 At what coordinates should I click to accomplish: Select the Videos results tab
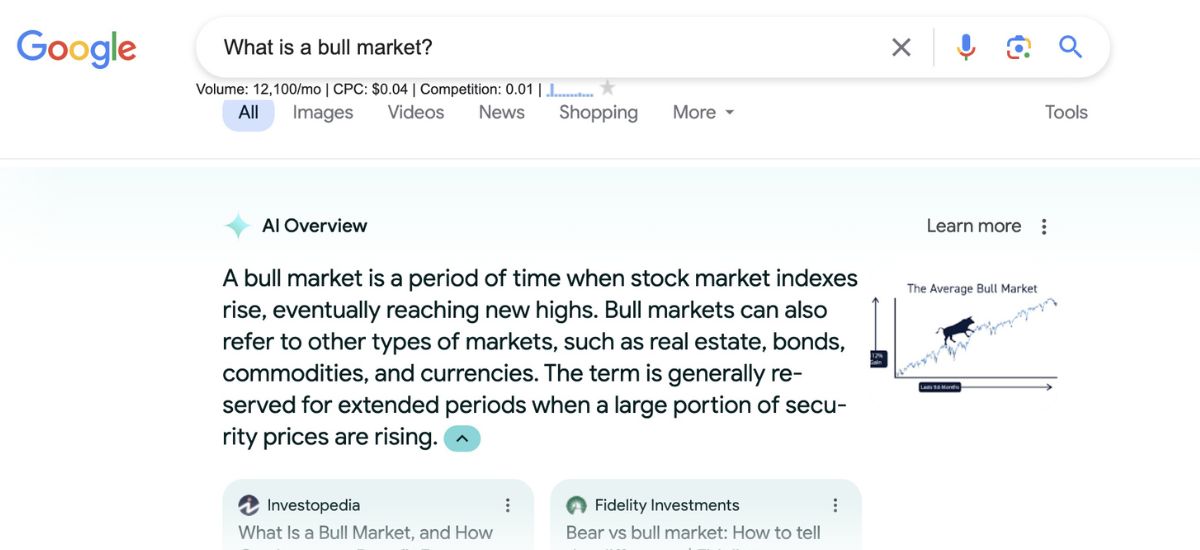pos(416,112)
